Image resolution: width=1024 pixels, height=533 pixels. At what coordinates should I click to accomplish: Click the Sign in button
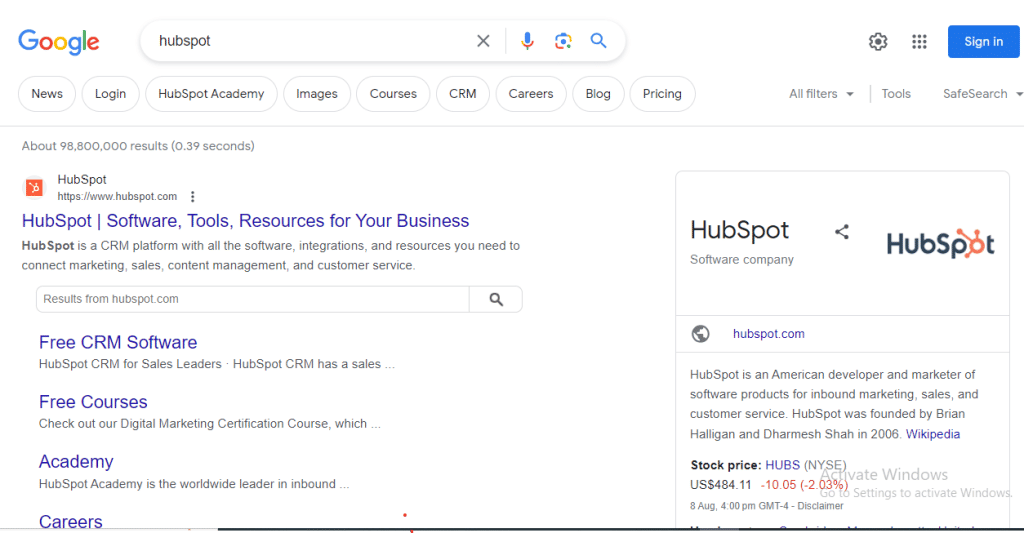pos(984,42)
